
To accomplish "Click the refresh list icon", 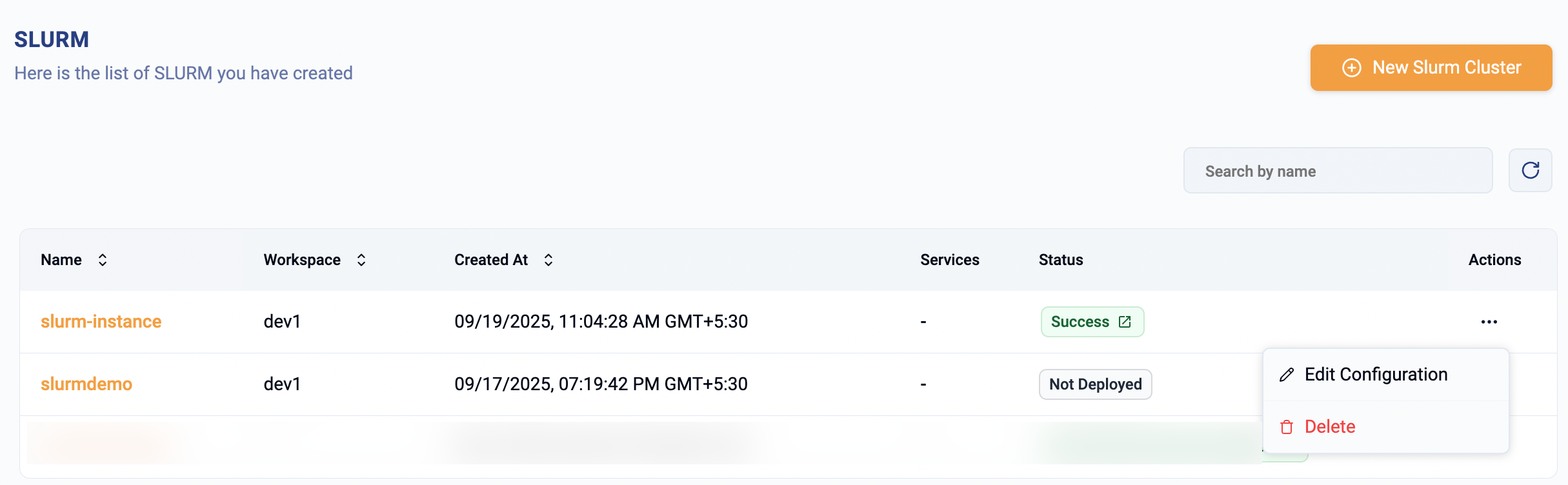I will [1530, 170].
